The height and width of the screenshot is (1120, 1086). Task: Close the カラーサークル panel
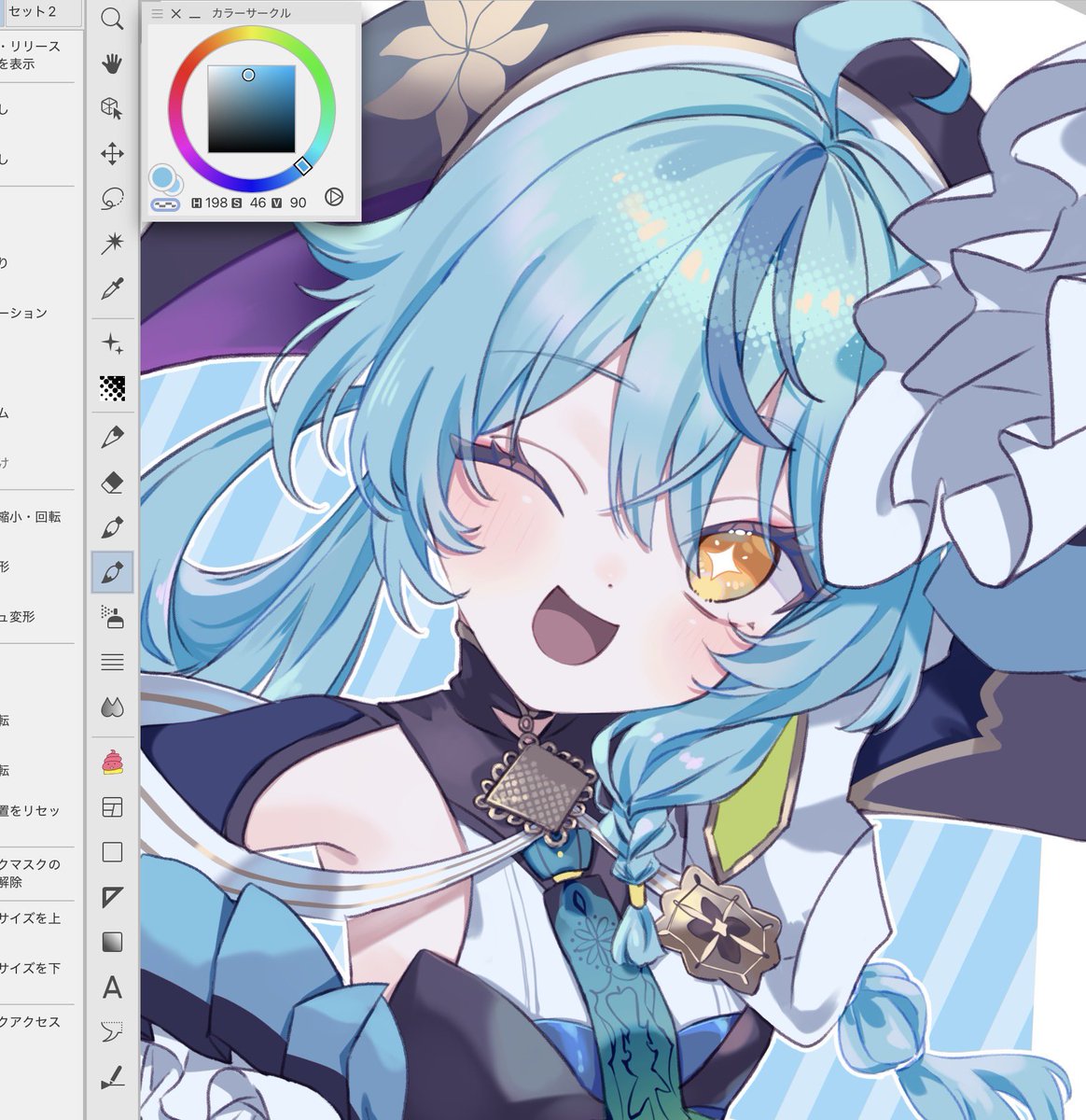pyautogui.click(x=175, y=14)
